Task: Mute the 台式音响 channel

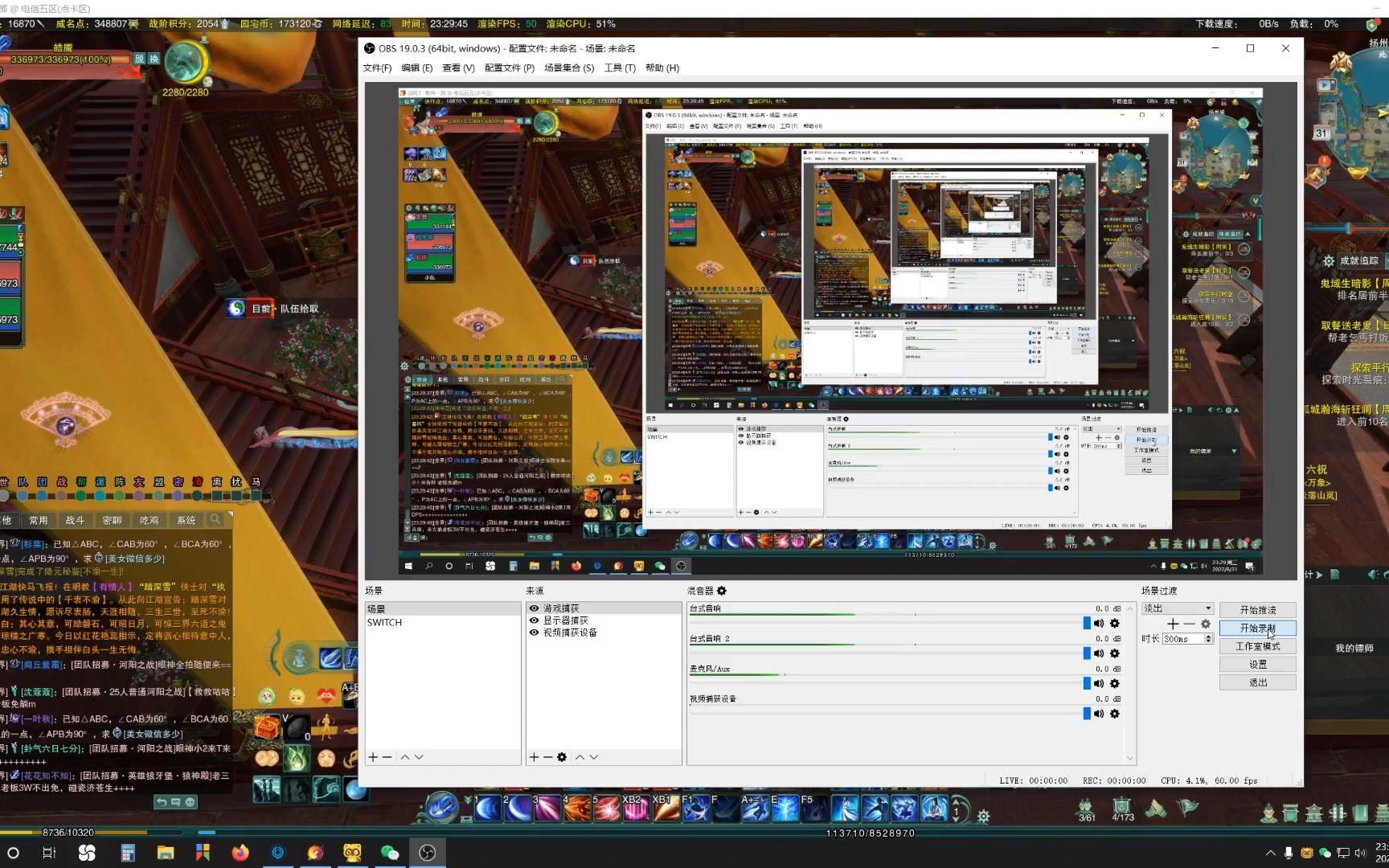Action: [1099, 624]
